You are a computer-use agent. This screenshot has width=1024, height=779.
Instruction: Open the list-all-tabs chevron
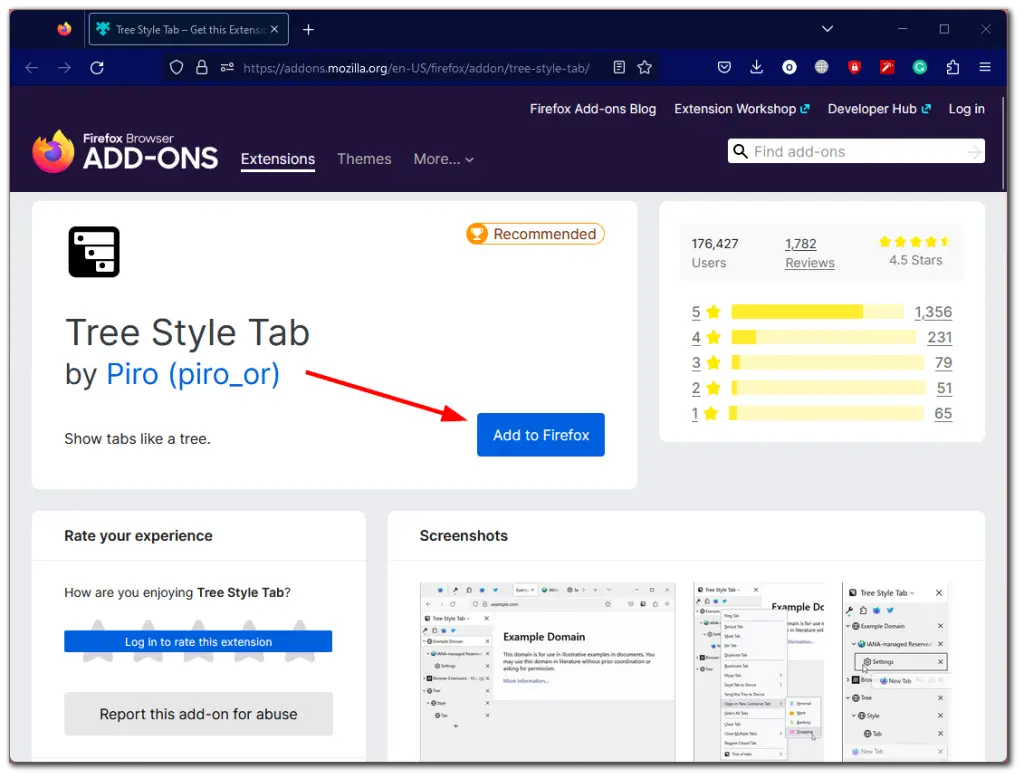(x=826, y=28)
